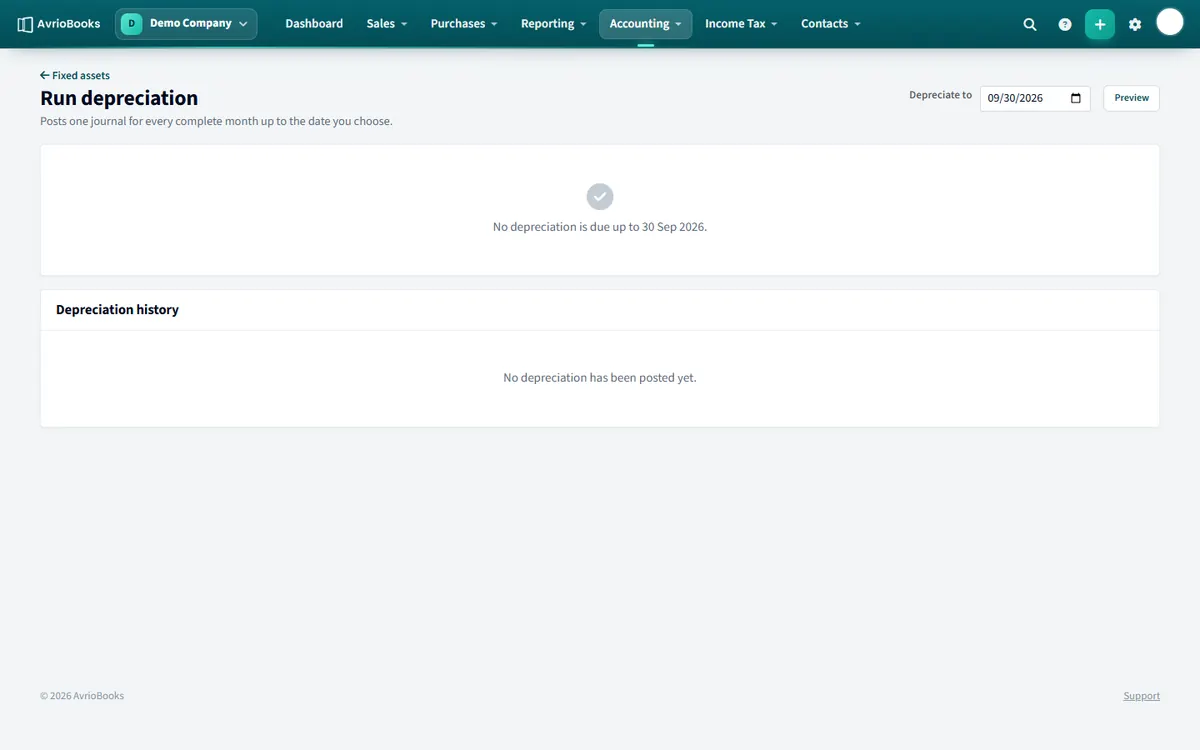Screen dimensions: 1200x750
Task: Click "No depreciation is due up to 30 Sep 2026." message
Action: point(600,227)
